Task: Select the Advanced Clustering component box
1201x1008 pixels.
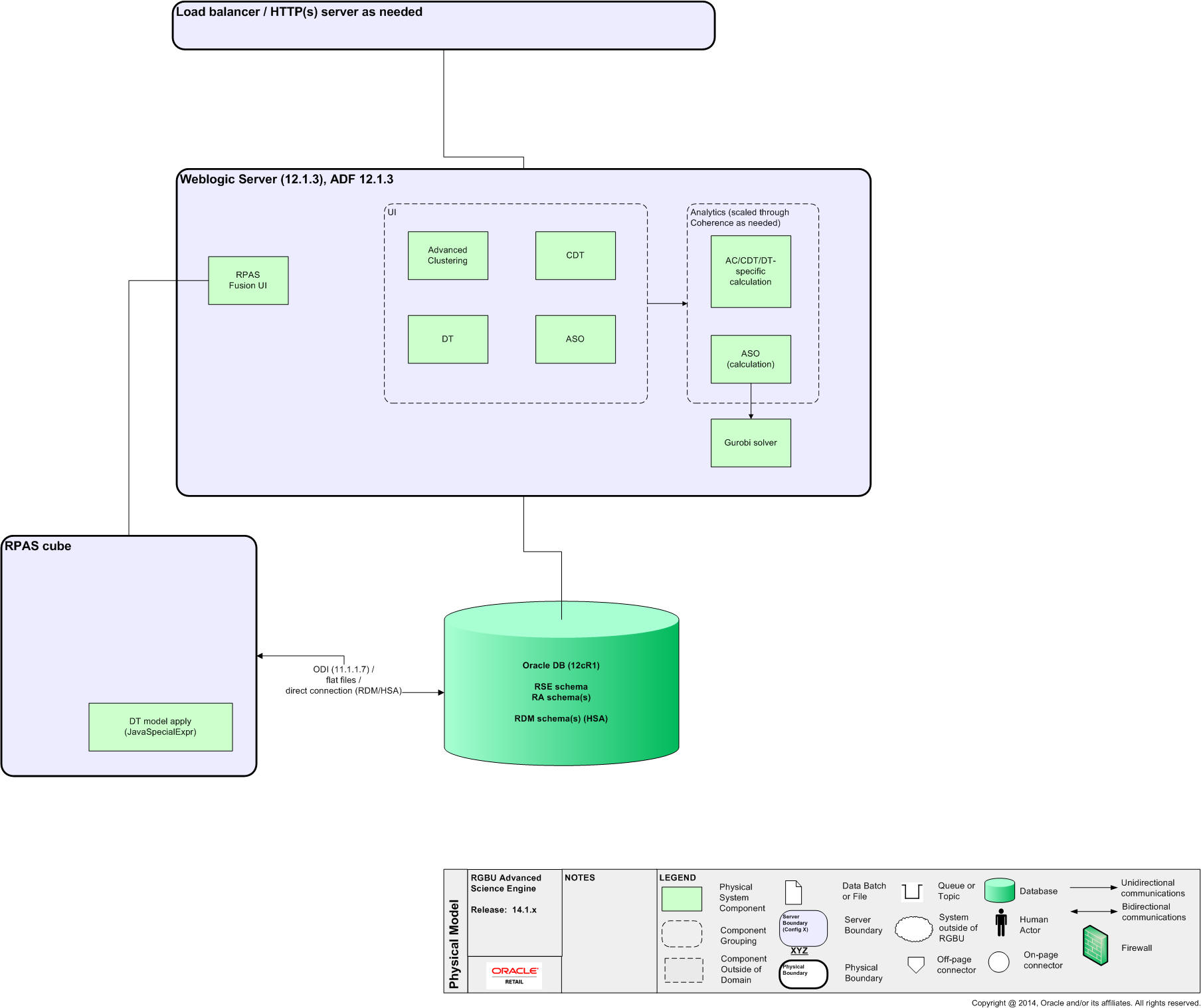Action: coord(448,255)
